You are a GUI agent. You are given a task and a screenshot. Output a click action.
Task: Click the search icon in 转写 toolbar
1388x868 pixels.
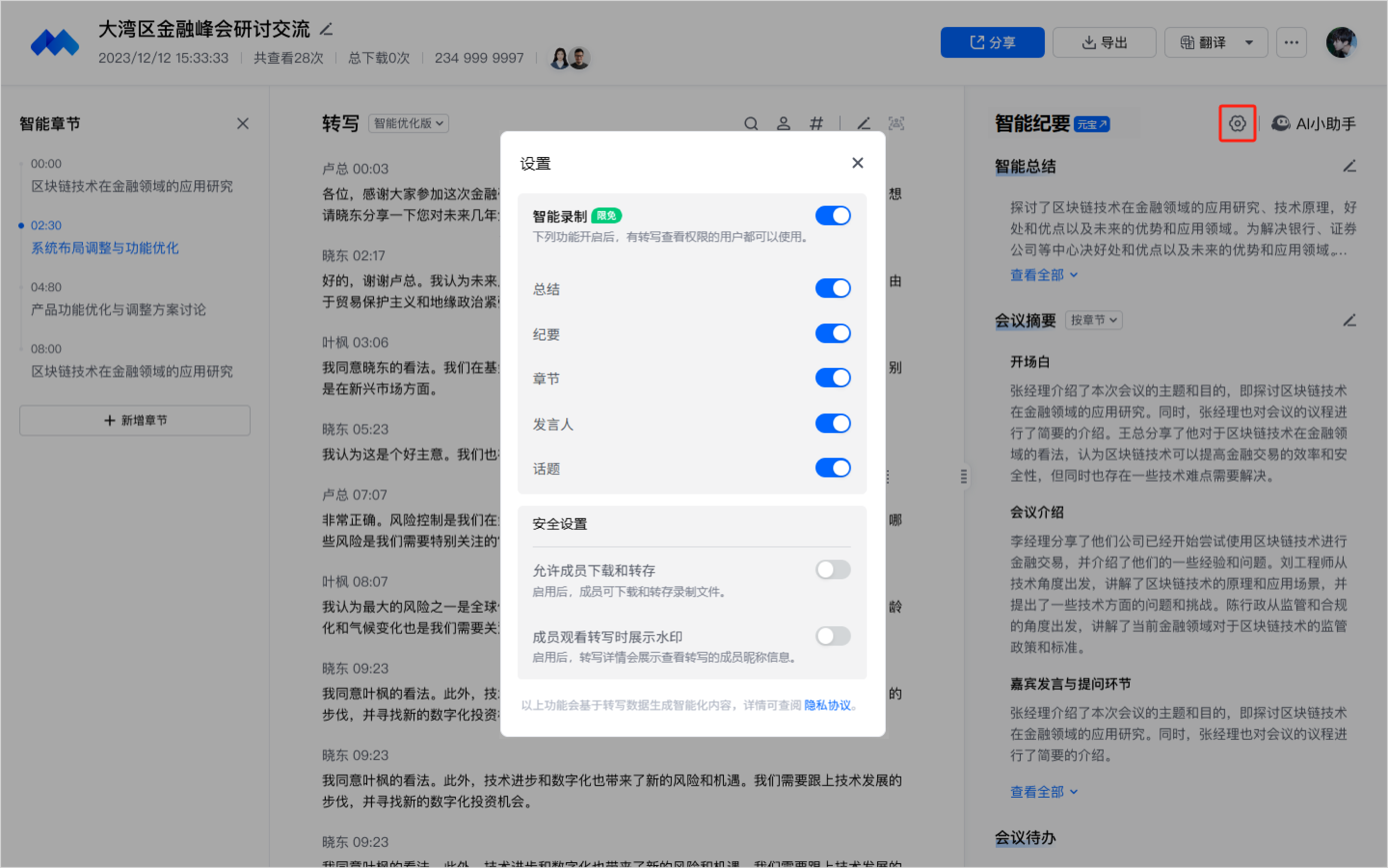click(x=750, y=123)
